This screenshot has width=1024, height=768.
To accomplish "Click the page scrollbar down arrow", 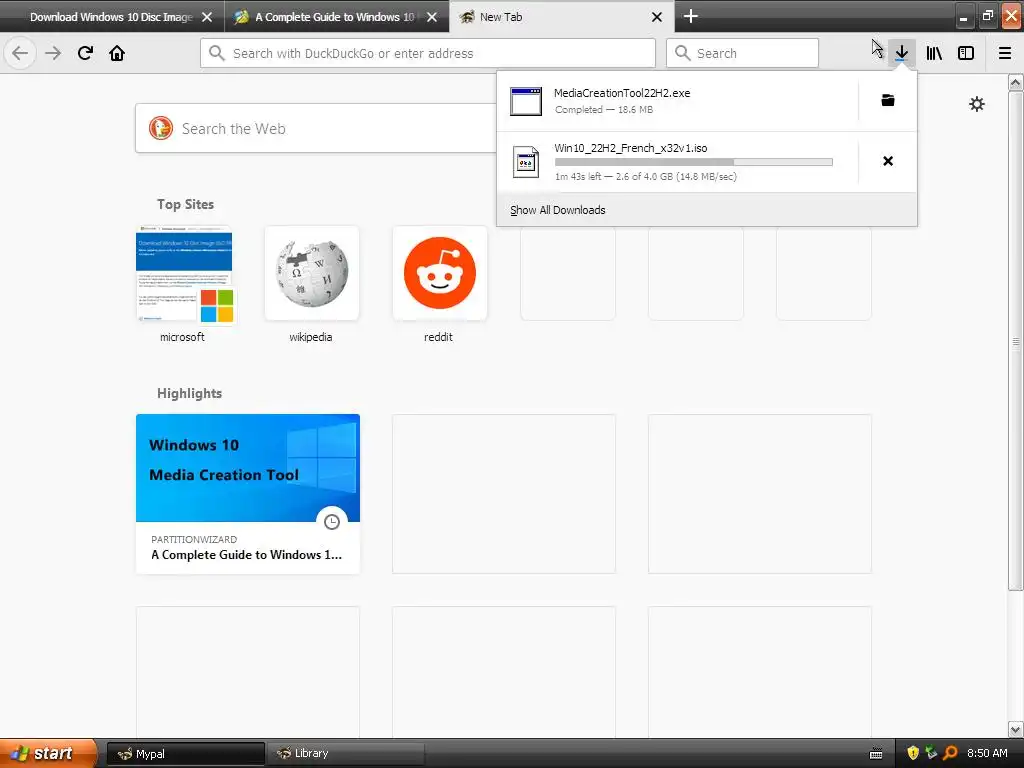I will [1016, 729].
